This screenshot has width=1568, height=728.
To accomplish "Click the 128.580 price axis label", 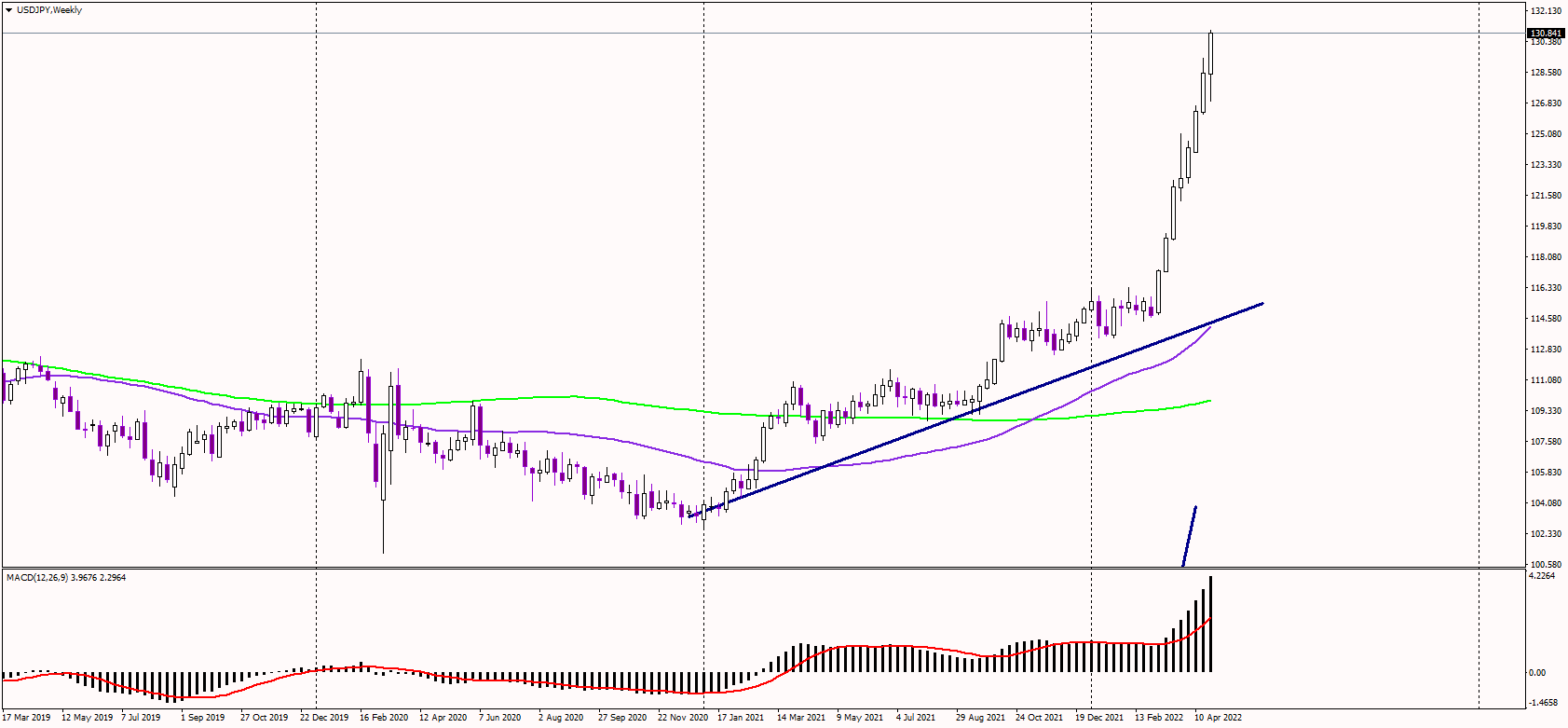I will [x=1546, y=73].
